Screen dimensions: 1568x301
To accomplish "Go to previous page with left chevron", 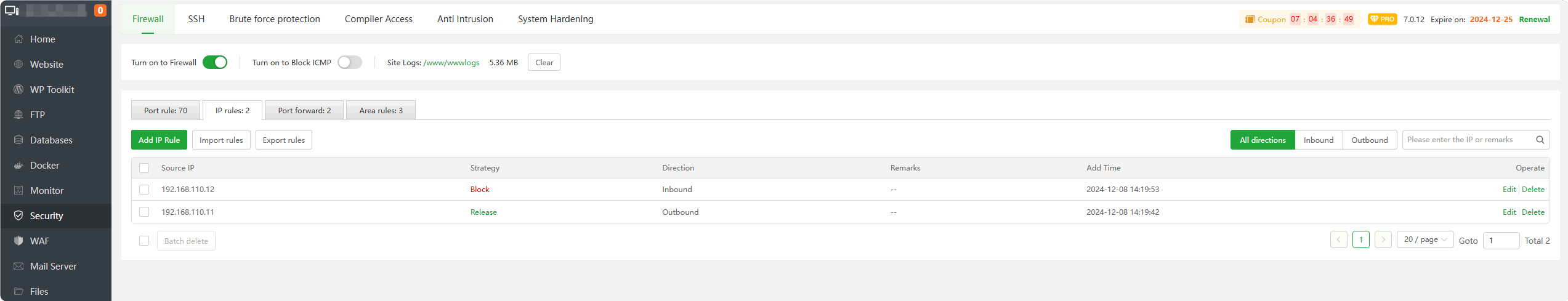I will tap(1339, 239).
